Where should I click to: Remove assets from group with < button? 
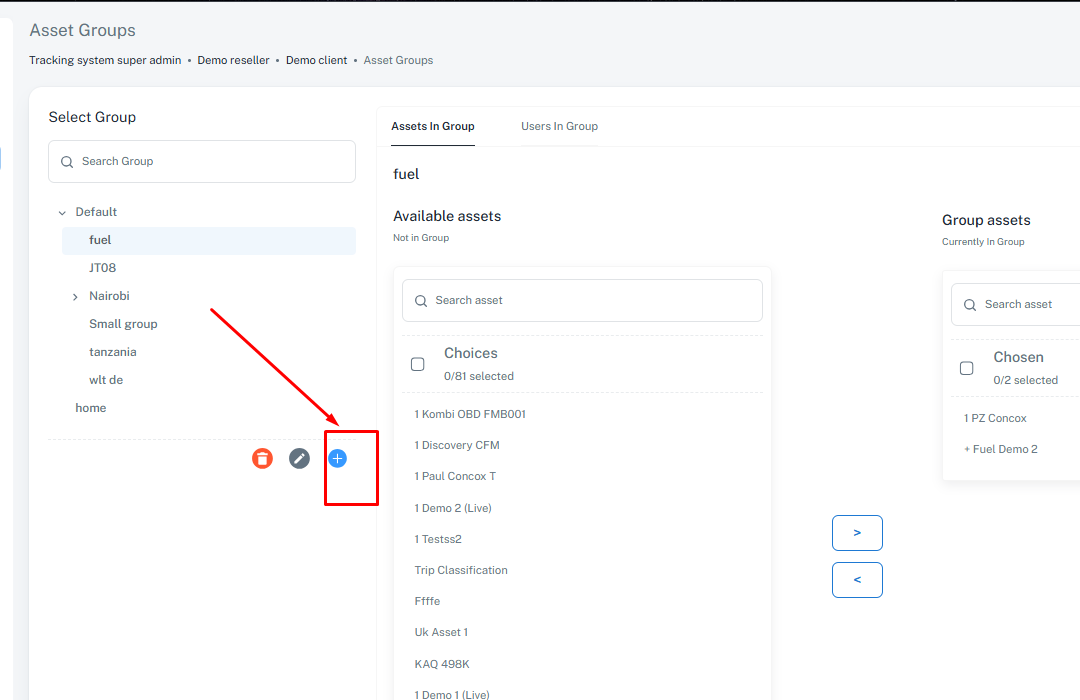(x=857, y=580)
